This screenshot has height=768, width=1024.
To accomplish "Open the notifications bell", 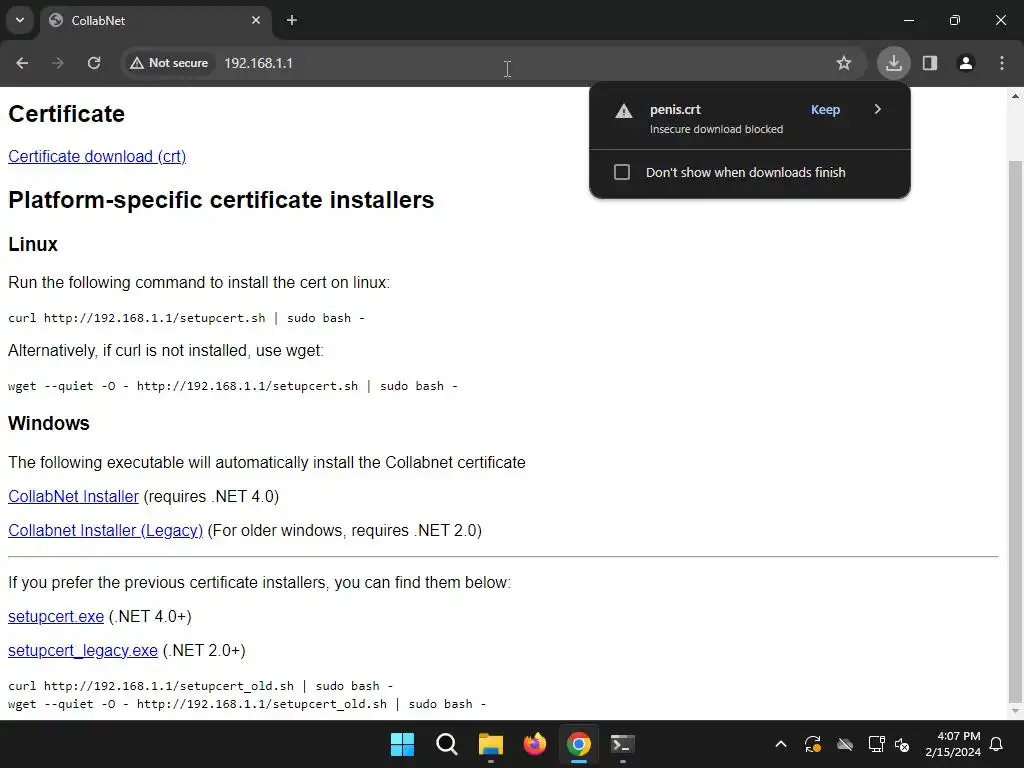I will point(997,744).
